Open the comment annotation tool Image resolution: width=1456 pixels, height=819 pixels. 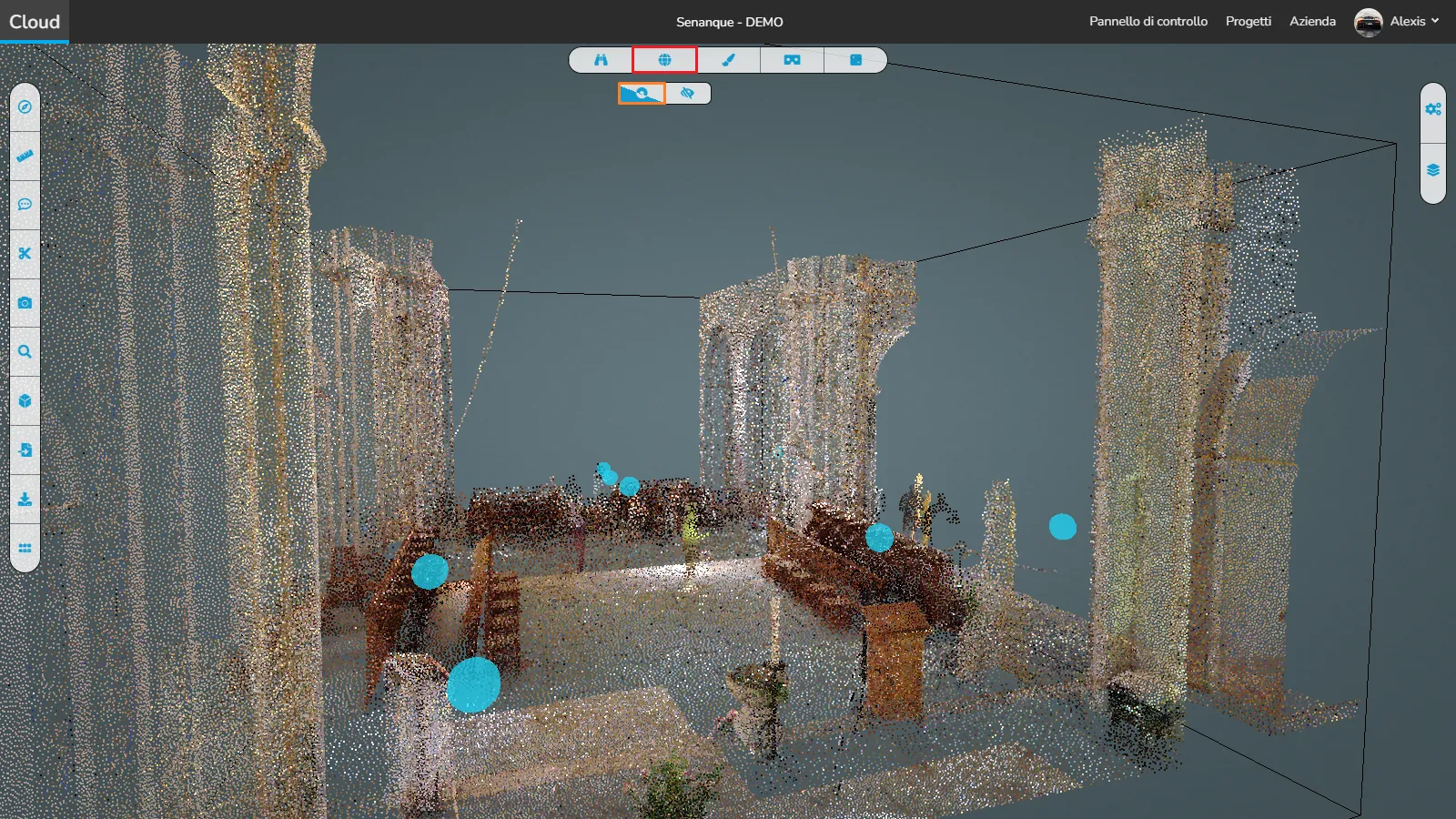(25, 205)
